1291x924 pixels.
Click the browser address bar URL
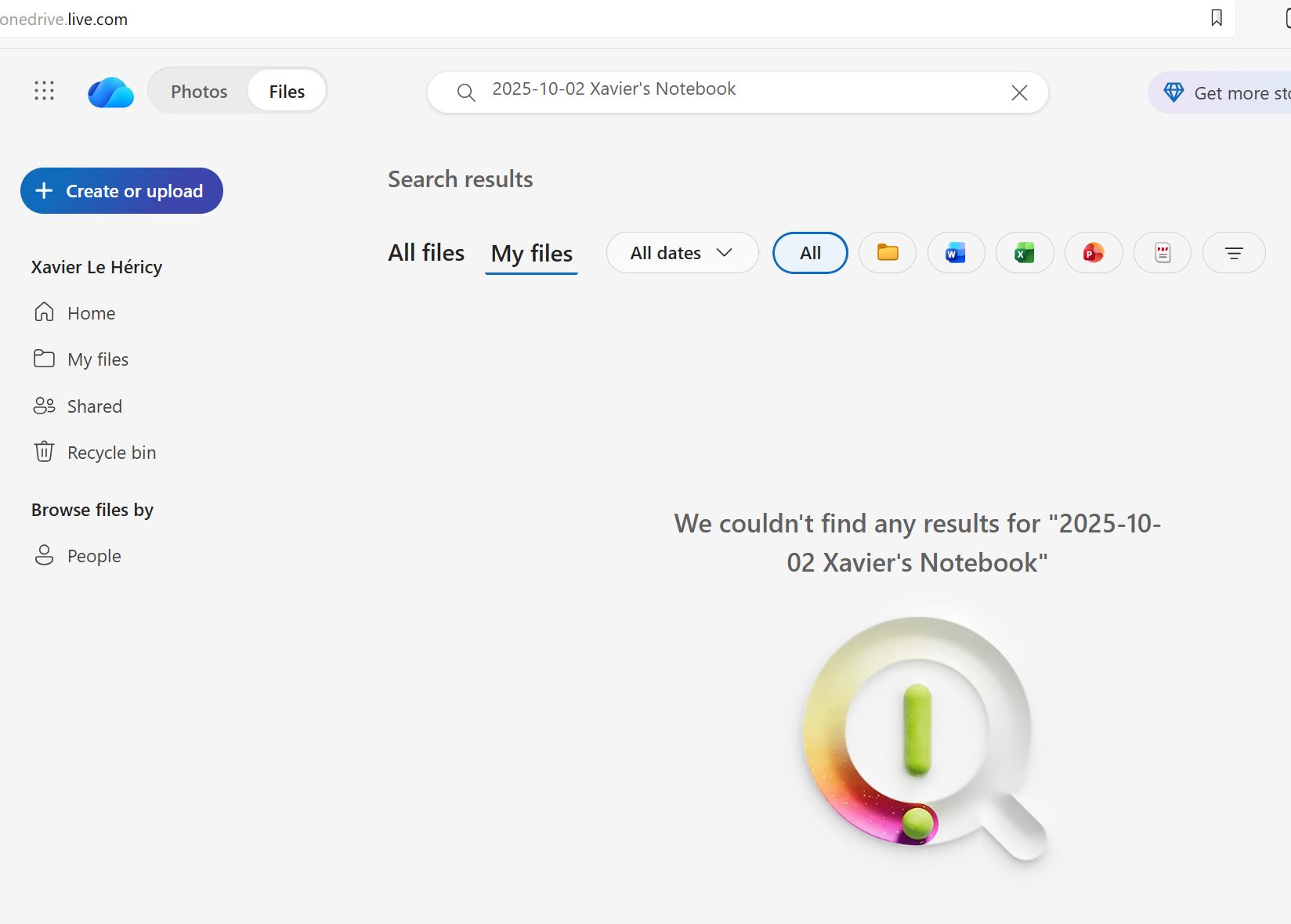[x=63, y=19]
